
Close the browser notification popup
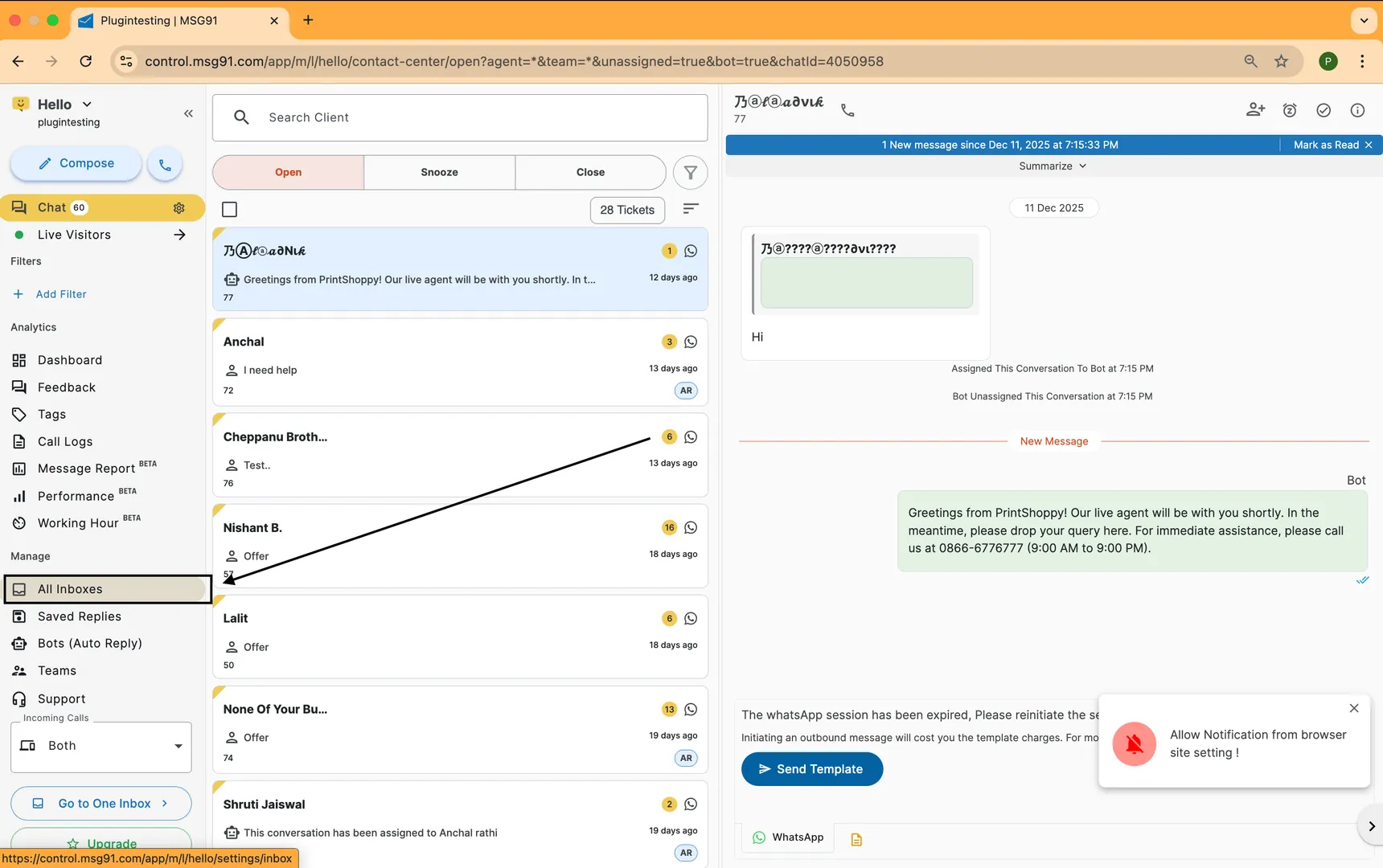click(x=1354, y=708)
